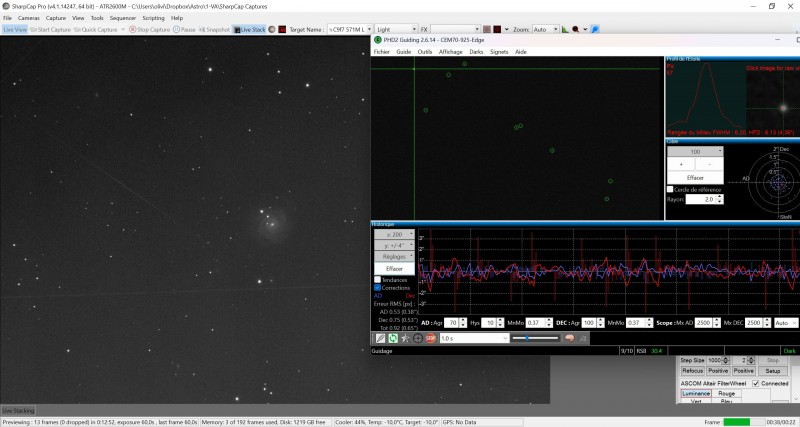Open the Auto Dec guide mode dropdown
The width and height of the screenshot is (800, 427).
(x=786, y=323)
